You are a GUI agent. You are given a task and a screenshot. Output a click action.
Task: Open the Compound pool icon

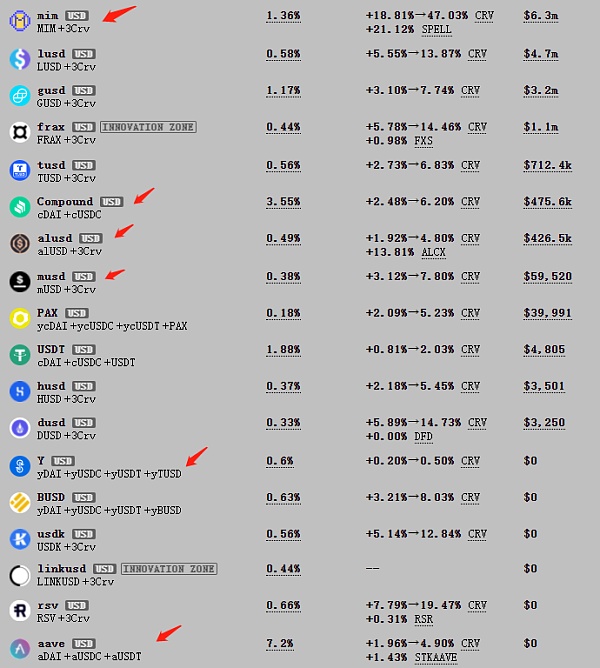point(20,207)
